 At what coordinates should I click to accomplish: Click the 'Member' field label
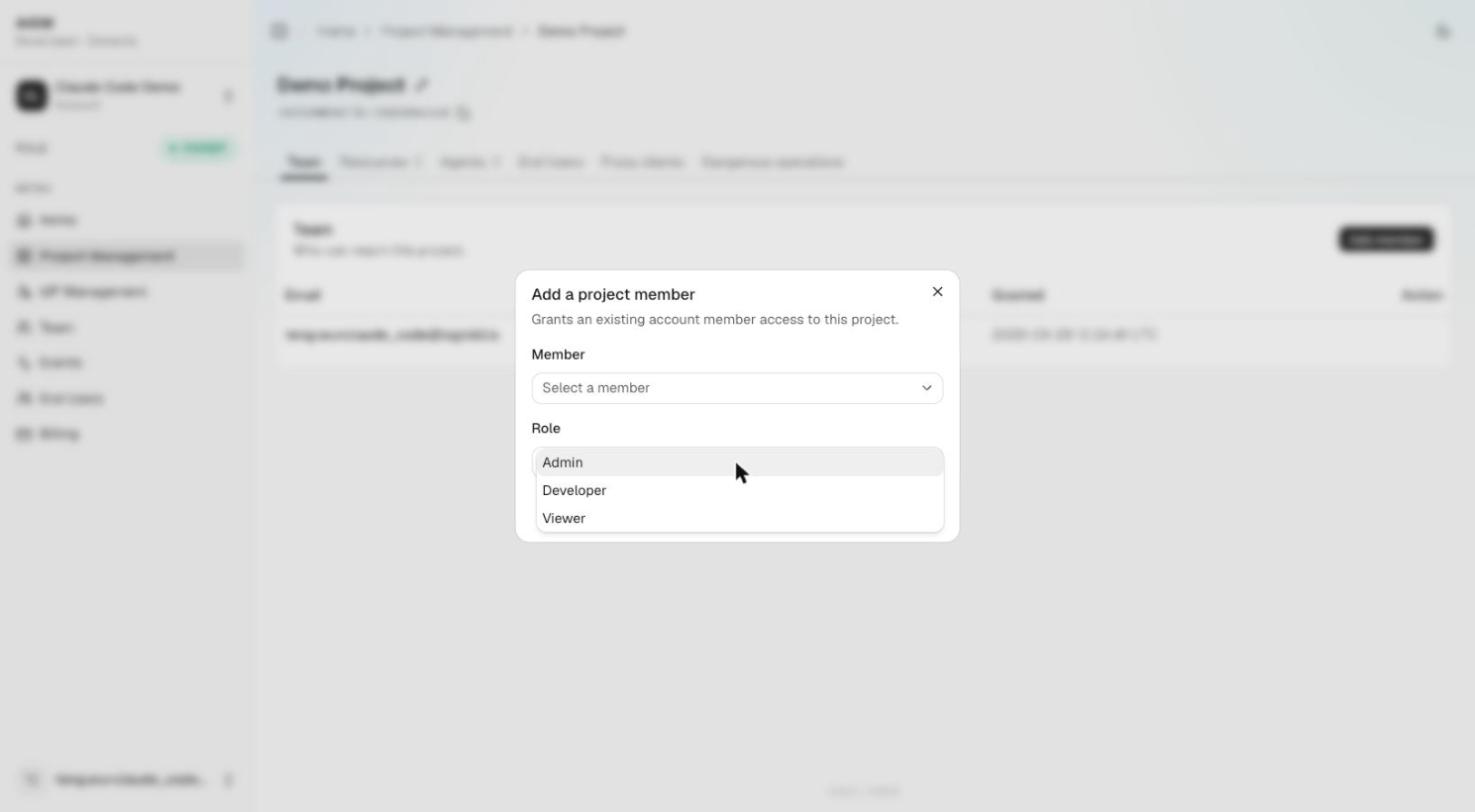[558, 354]
